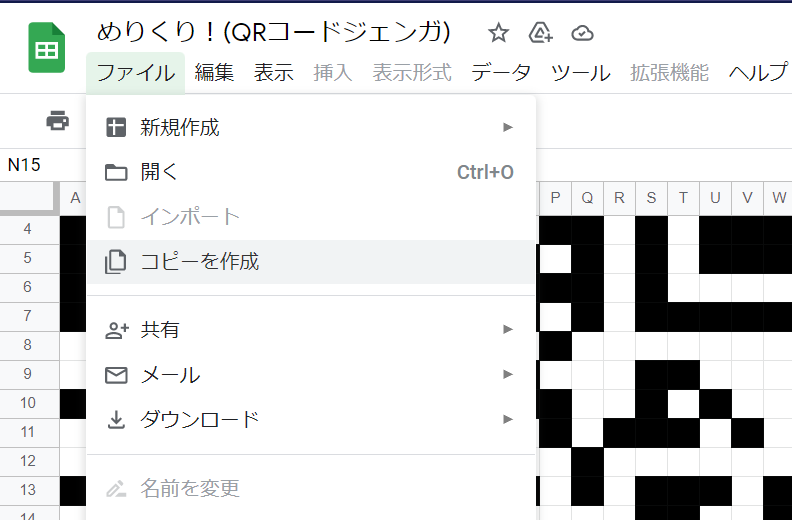Select column A header
The height and width of the screenshot is (520, 792).
click(75, 198)
